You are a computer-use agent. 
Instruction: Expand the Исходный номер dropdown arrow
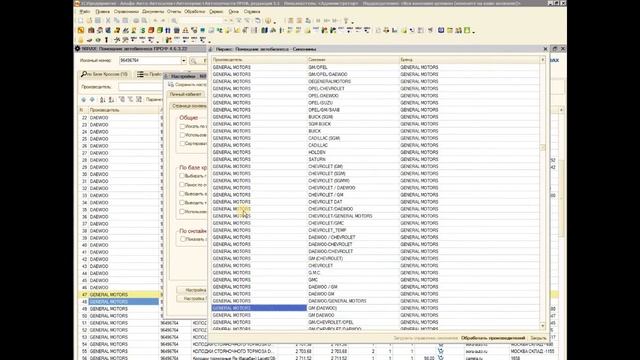[x=184, y=60]
